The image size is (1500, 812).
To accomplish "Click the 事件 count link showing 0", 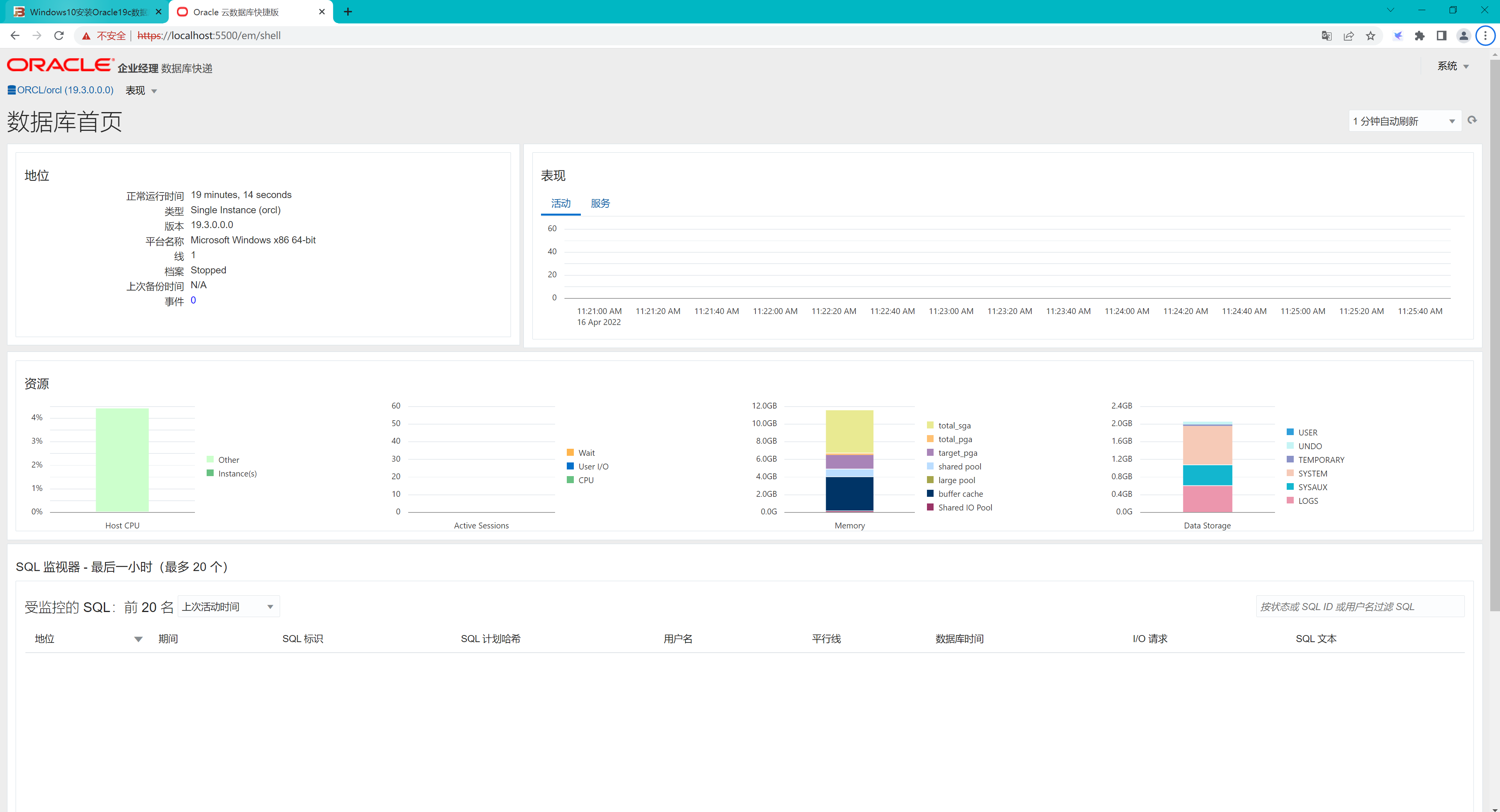I will pos(193,300).
